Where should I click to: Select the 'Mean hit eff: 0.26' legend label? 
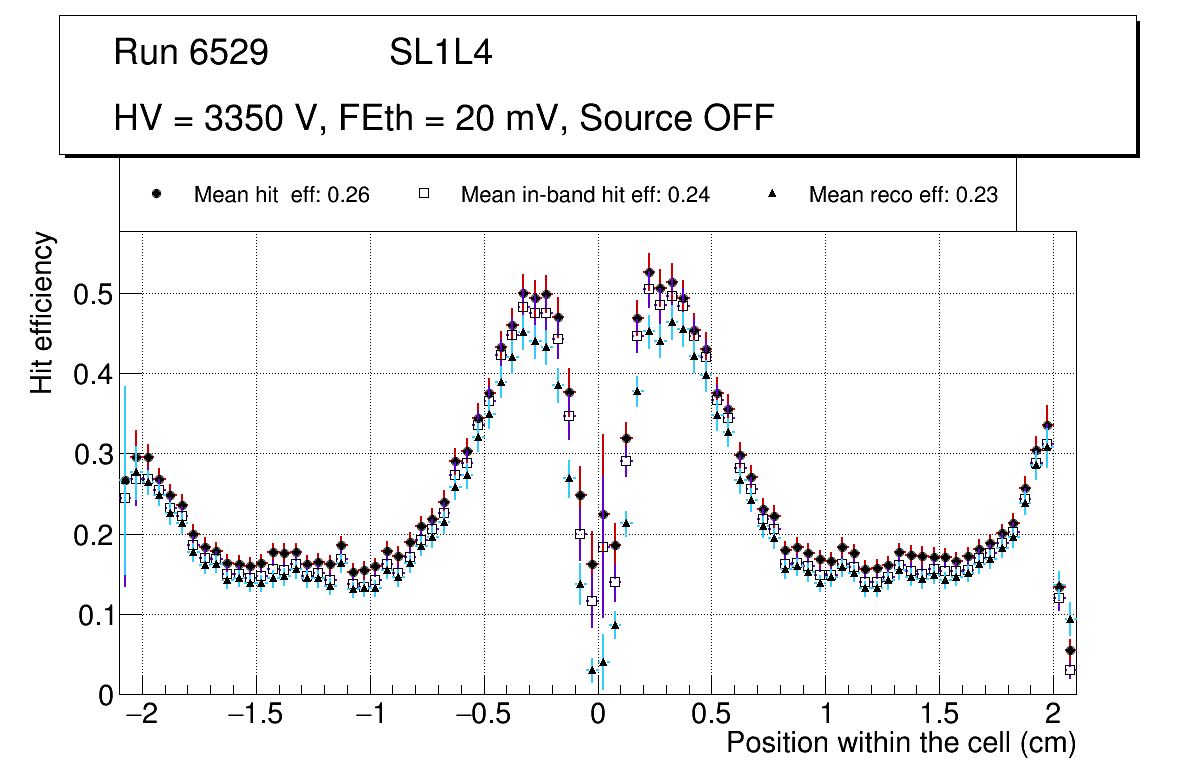coord(281,195)
